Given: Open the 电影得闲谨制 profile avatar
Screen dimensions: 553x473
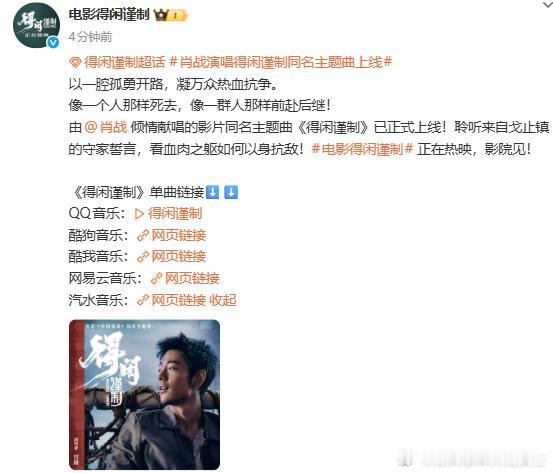Looking at the screenshot, I should (x=36, y=26).
